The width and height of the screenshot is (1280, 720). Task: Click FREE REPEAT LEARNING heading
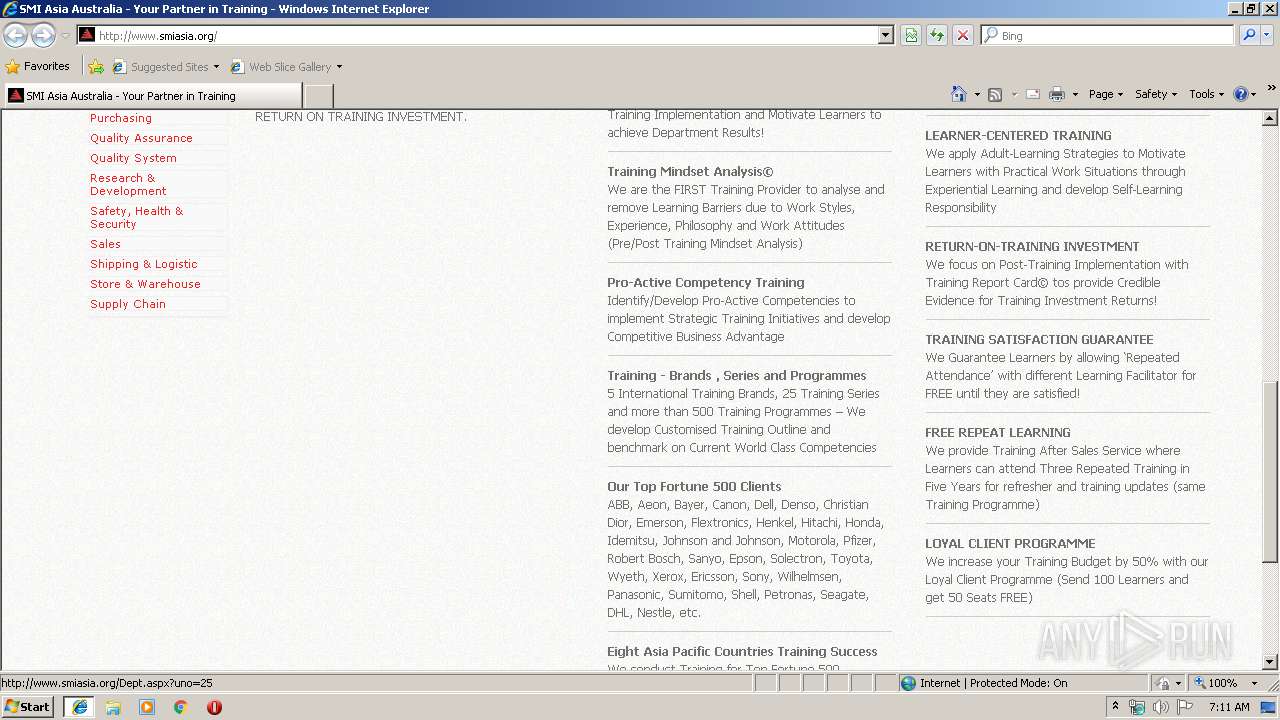coord(998,432)
